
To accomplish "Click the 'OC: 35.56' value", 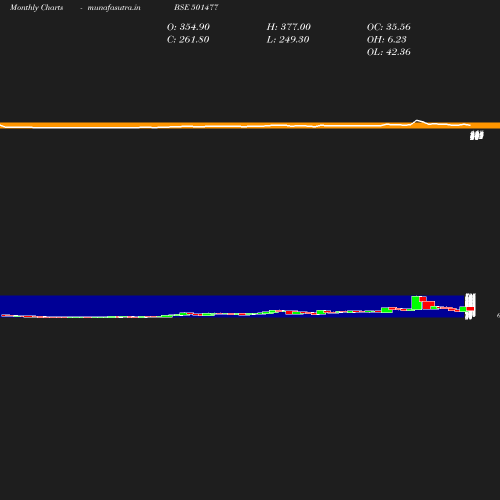I will pos(388,27).
